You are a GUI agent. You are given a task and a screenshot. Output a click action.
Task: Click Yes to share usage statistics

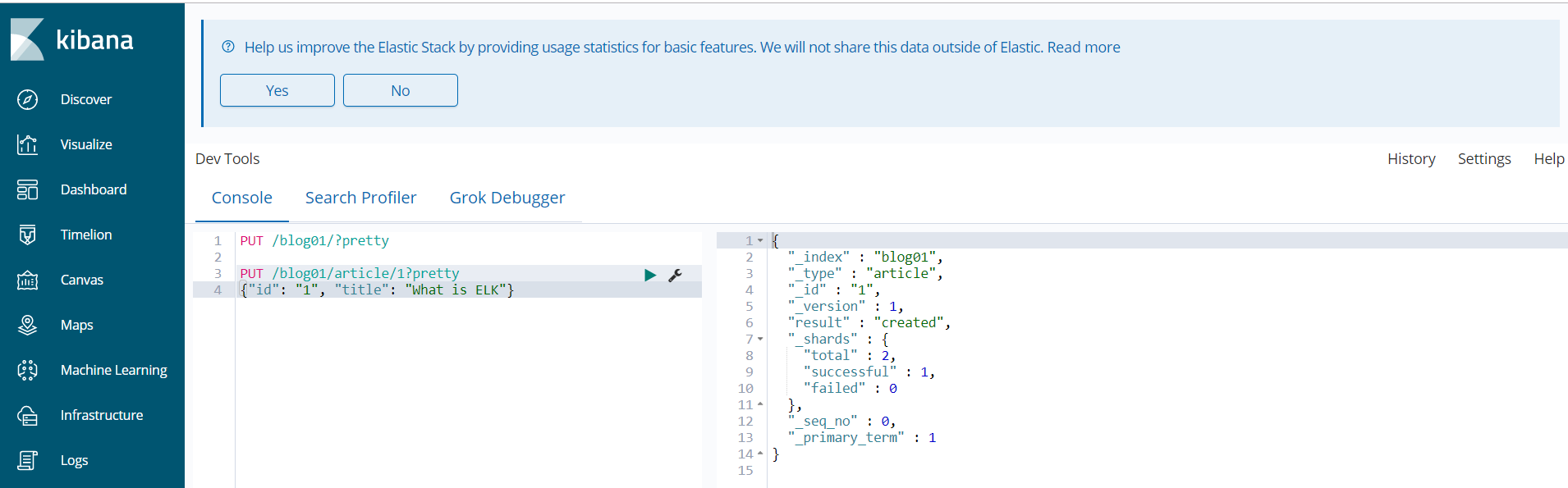click(277, 90)
